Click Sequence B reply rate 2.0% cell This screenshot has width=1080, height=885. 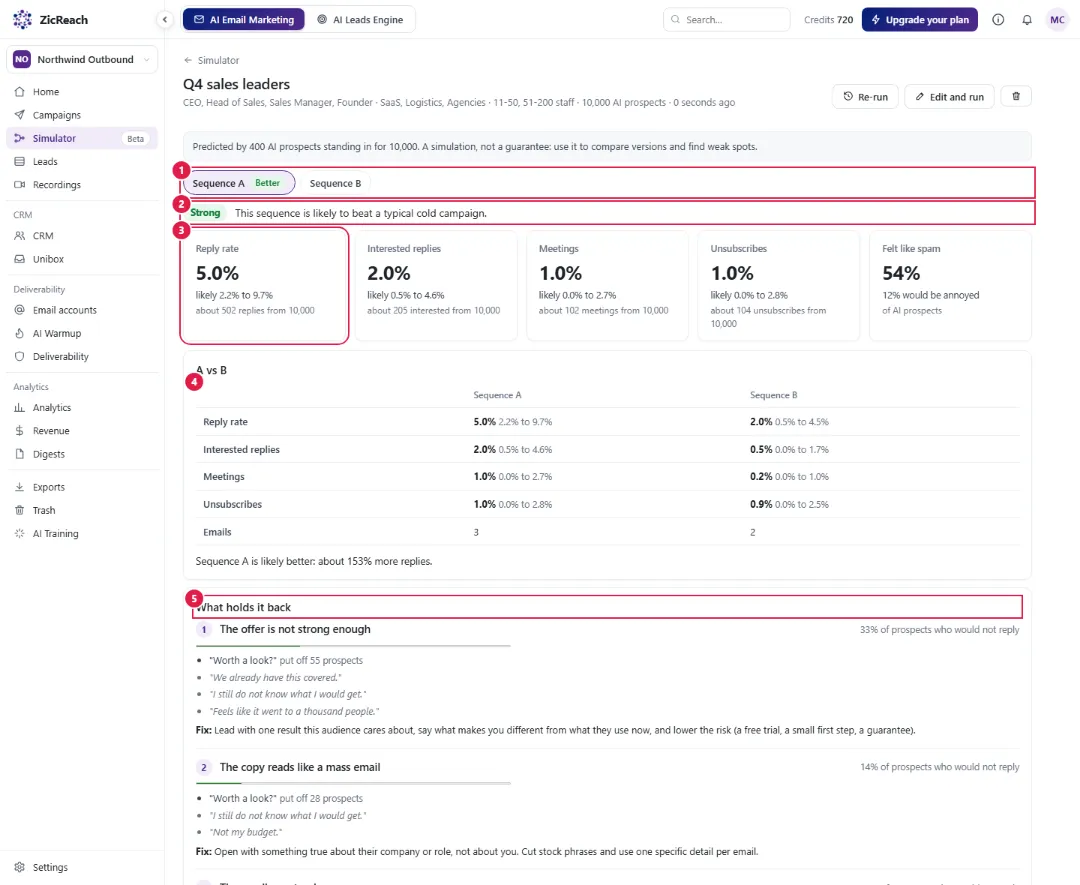pos(789,421)
